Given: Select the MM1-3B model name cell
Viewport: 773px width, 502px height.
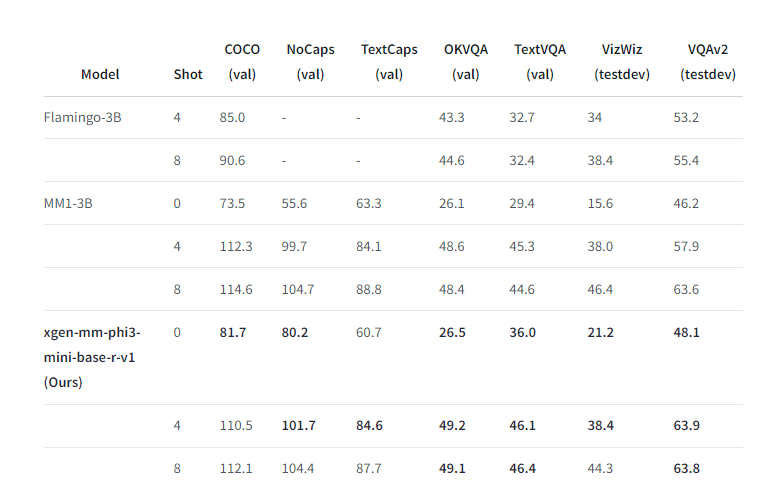Looking at the screenshot, I should pos(69,203).
